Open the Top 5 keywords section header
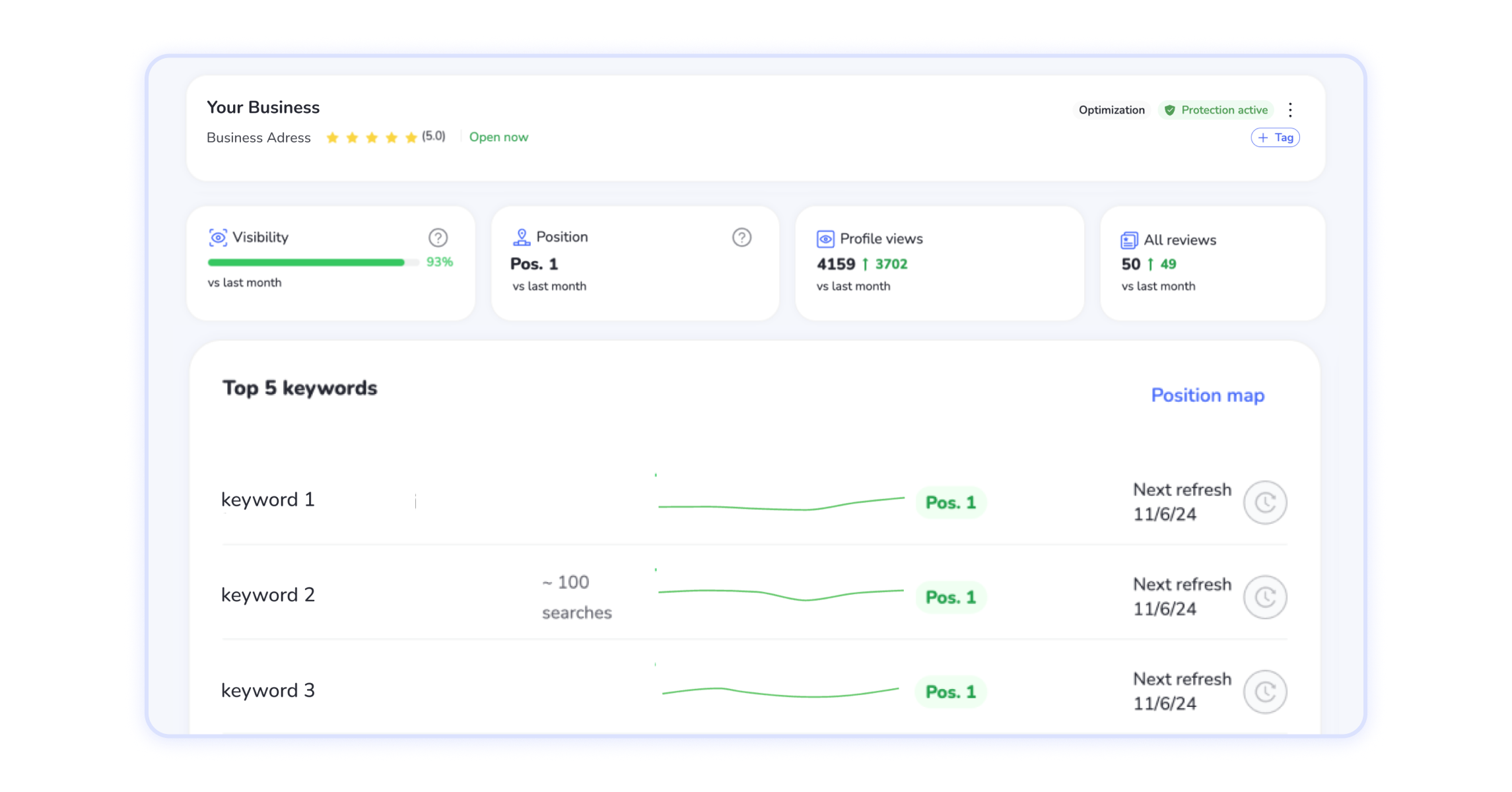Image resolution: width=1512 pixels, height=792 pixels. (x=300, y=387)
